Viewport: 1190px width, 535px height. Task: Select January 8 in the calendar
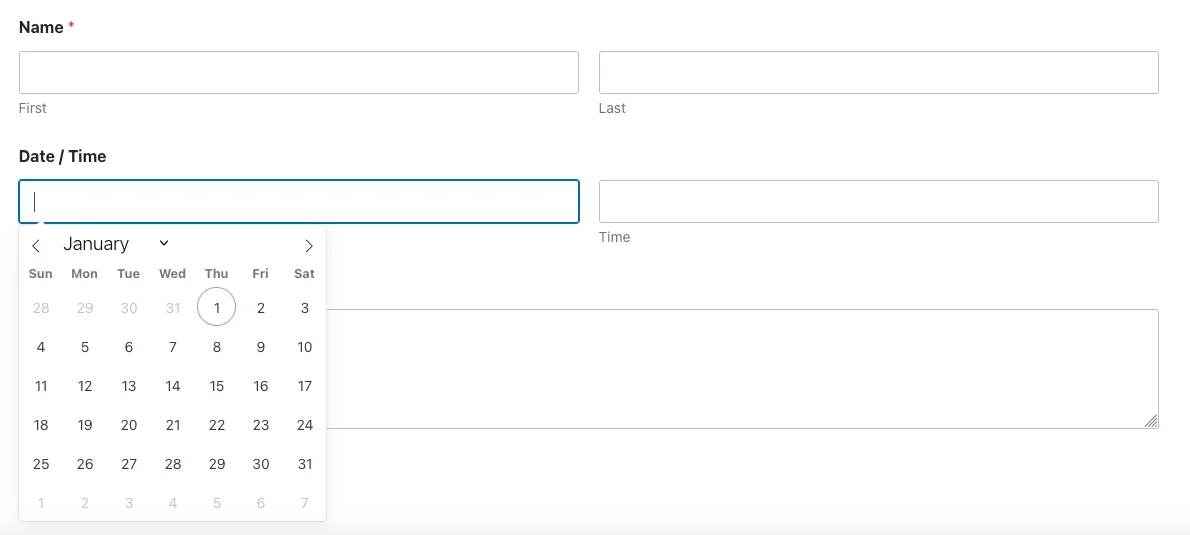tap(217, 347)
